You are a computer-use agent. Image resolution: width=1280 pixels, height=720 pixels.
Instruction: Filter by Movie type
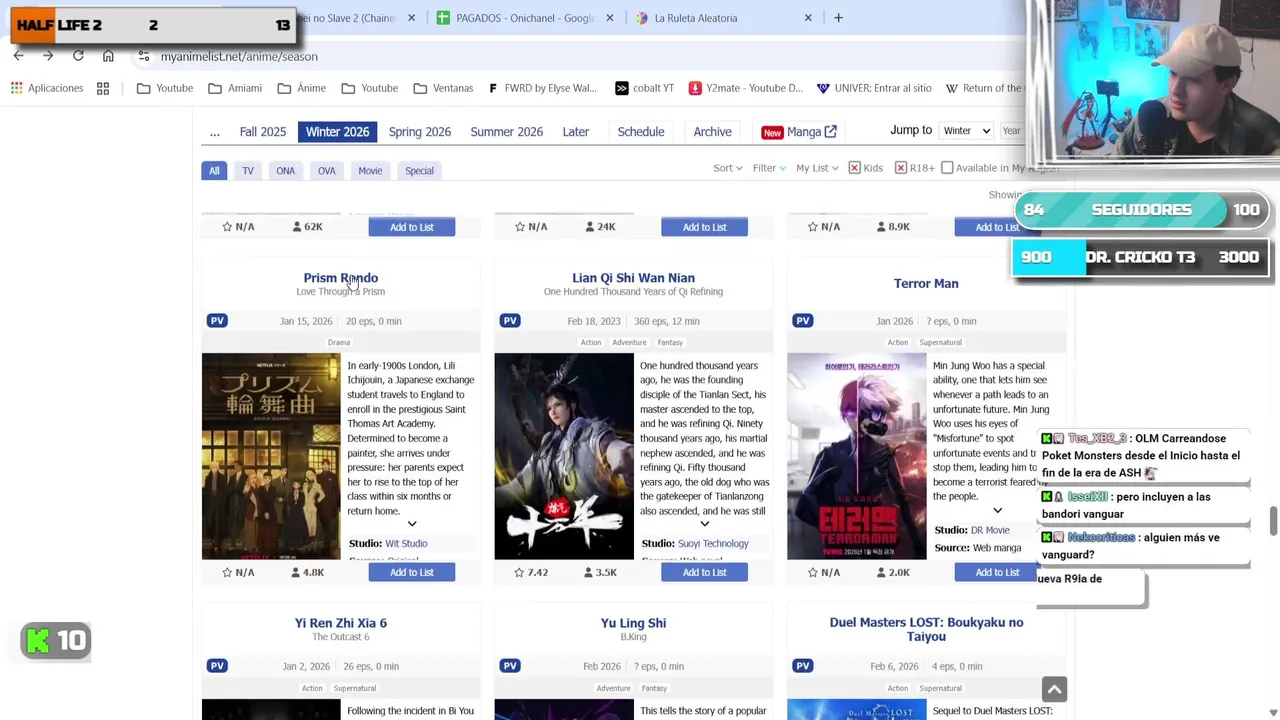coord(370,171)
